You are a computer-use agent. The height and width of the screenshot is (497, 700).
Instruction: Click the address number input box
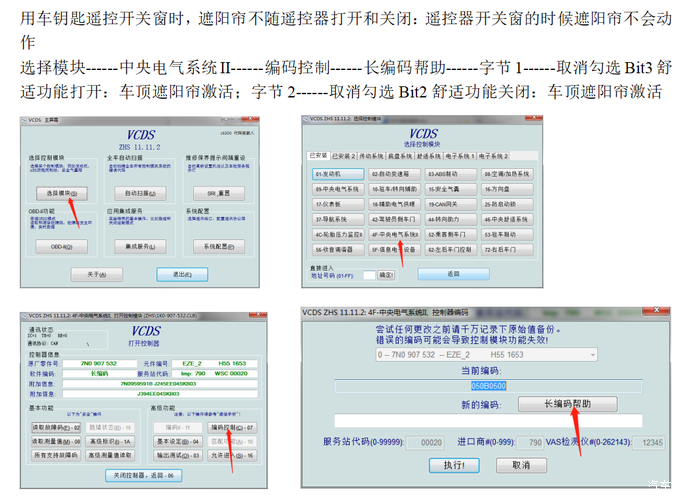[369, 276]
